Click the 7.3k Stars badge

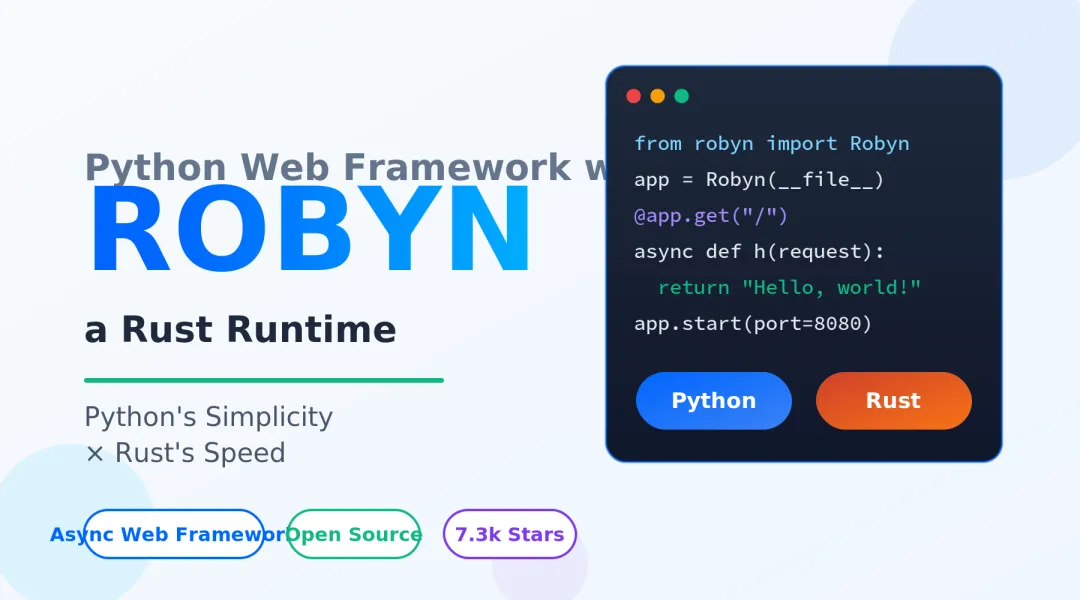coord(510,534)
